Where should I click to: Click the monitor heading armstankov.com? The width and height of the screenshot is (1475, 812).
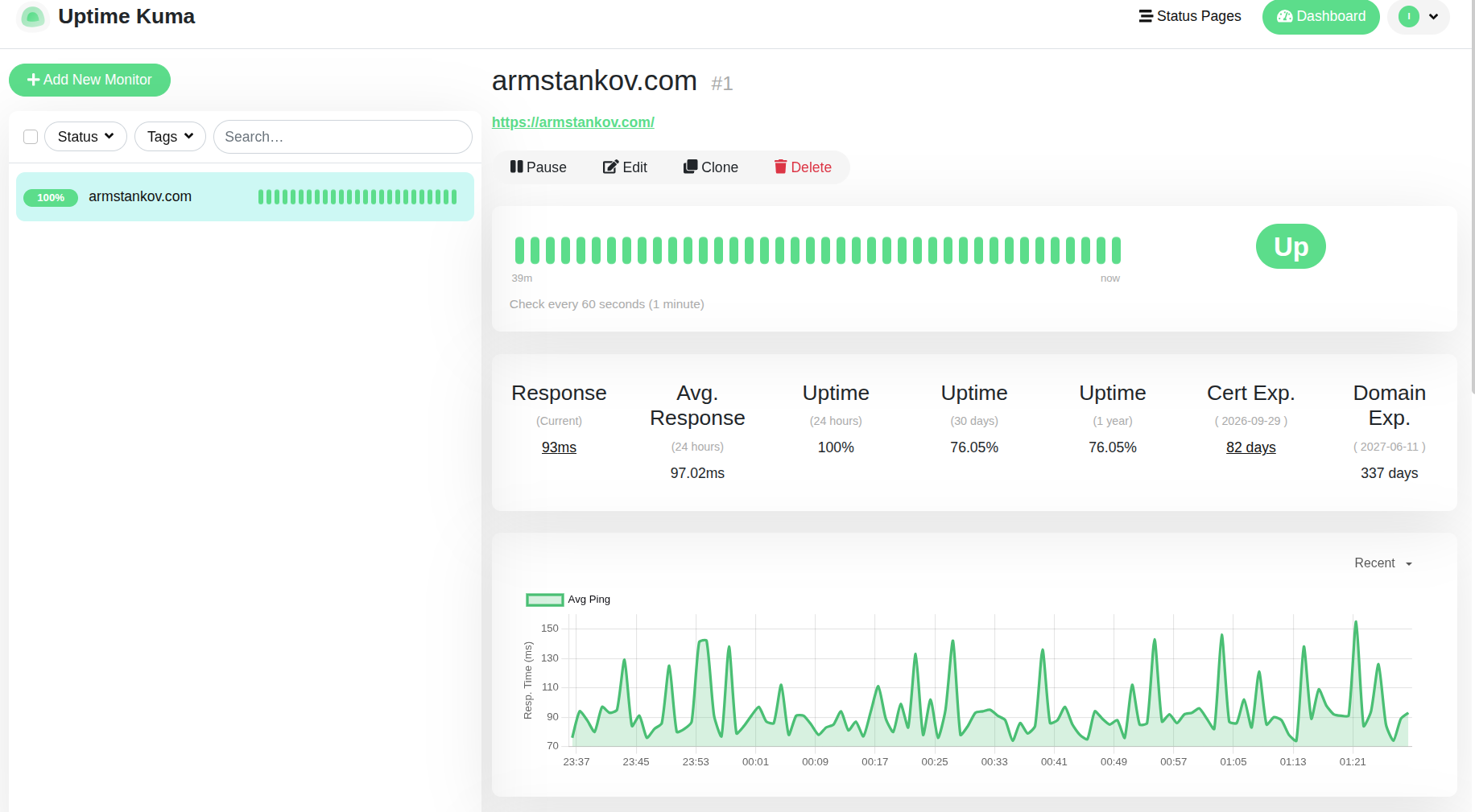pos(594,80)
